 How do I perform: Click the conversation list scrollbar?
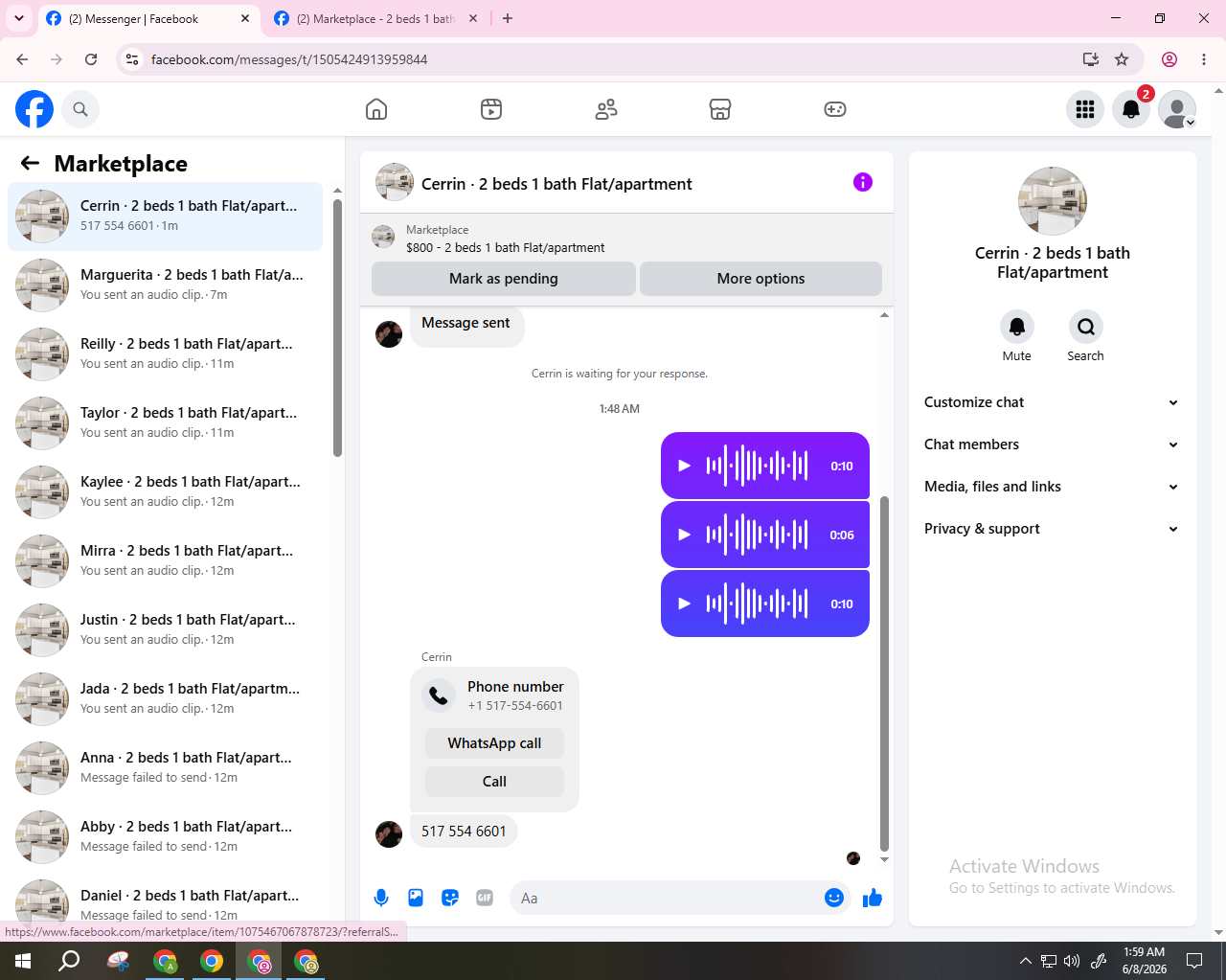[337, 328]
